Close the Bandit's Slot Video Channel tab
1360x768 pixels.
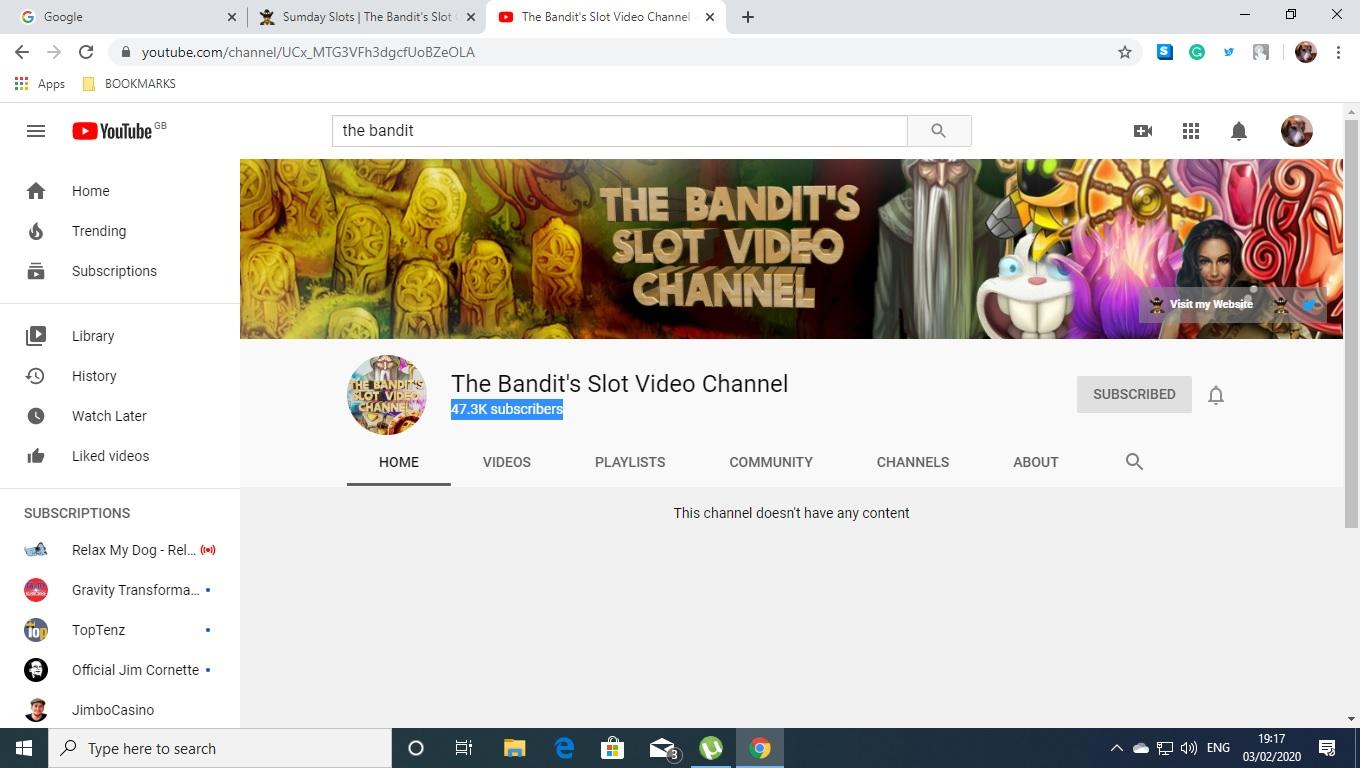click(710, 17)
